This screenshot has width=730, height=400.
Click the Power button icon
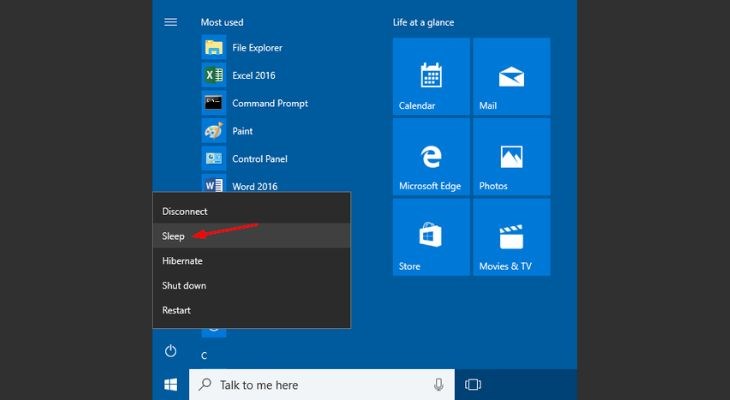click(x=170, y=351)
